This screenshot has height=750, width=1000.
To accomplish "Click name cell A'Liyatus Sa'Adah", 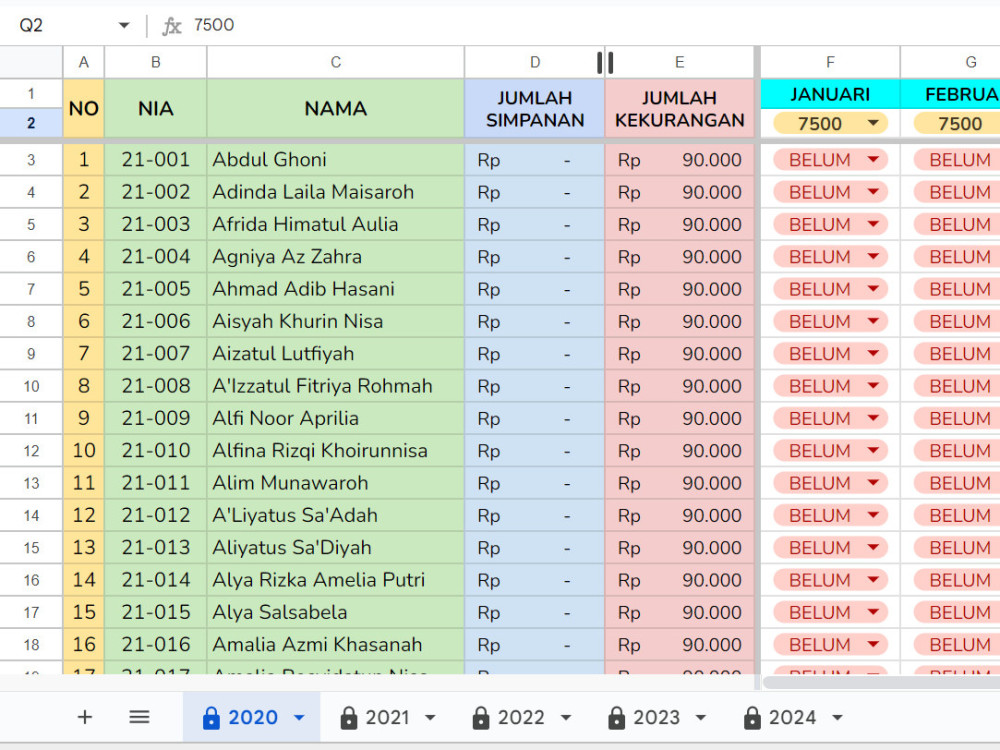I will point(335,515).
